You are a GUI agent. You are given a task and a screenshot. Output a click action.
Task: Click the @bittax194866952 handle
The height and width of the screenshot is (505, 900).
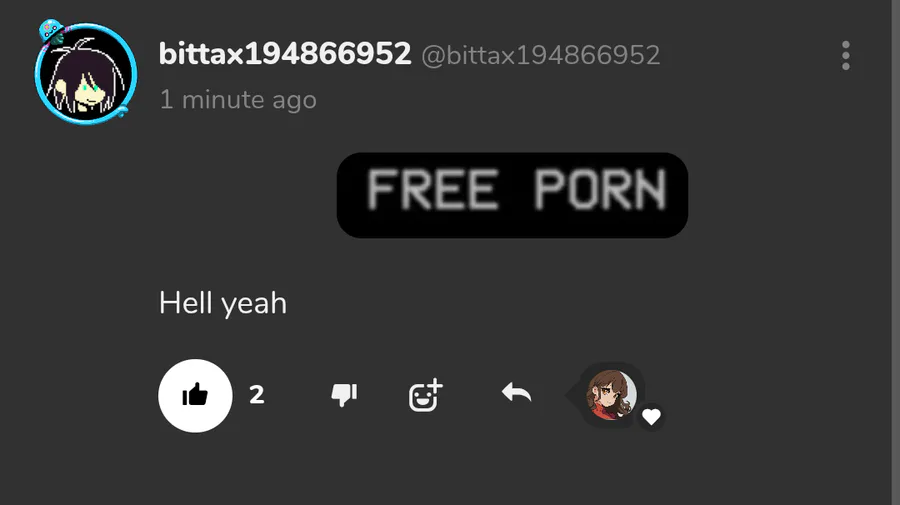[x=541, y=56]
